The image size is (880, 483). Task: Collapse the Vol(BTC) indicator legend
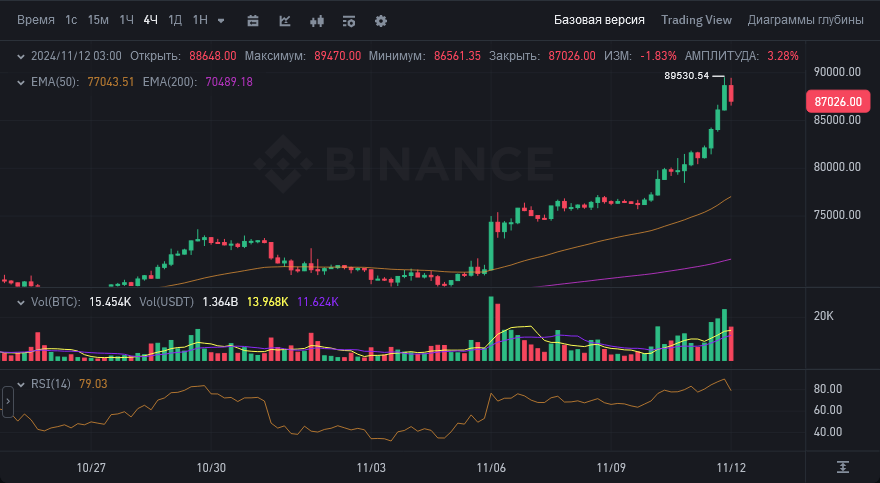21,302
